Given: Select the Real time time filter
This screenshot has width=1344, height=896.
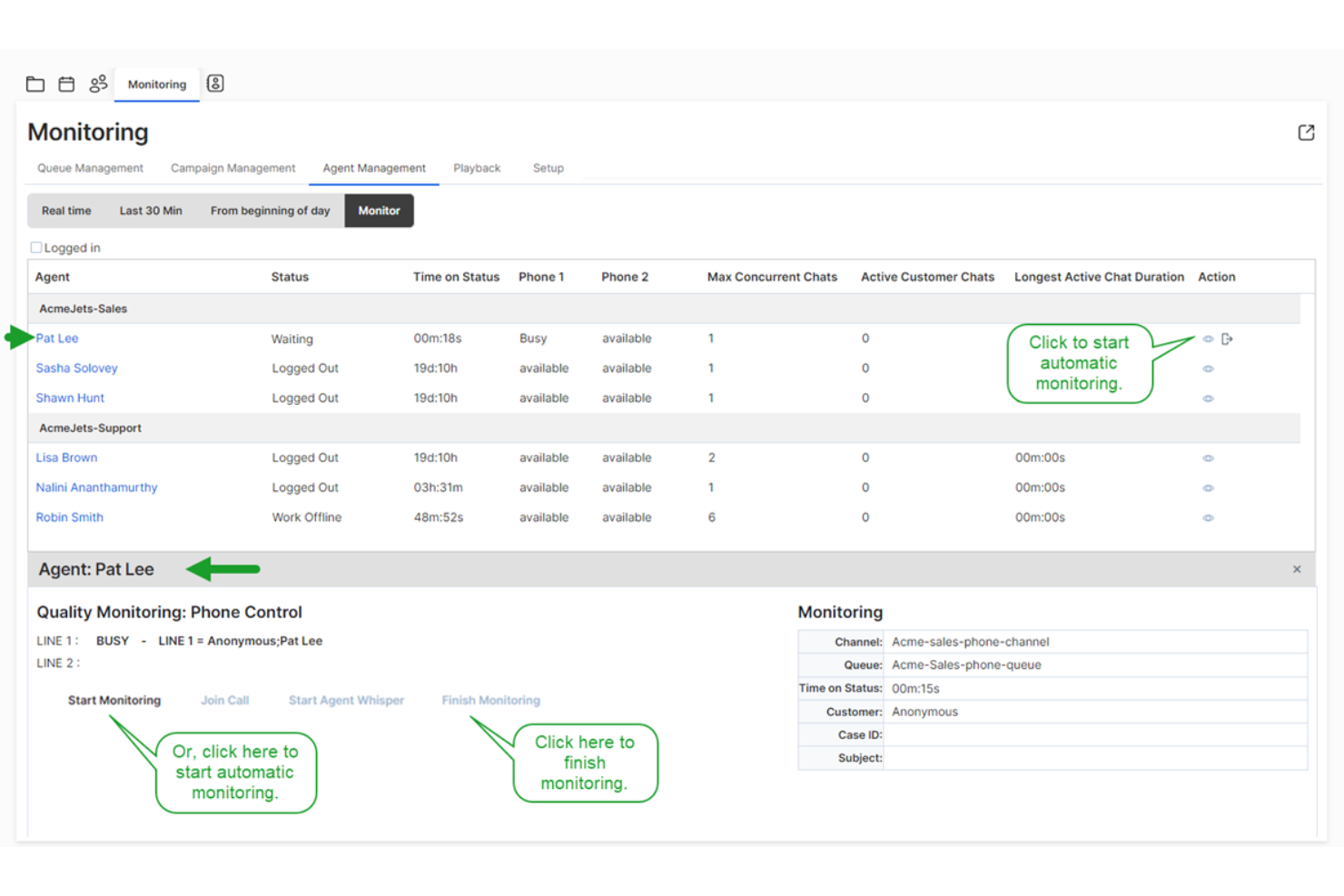Looking at the screenshot, I should coord(64,210).
